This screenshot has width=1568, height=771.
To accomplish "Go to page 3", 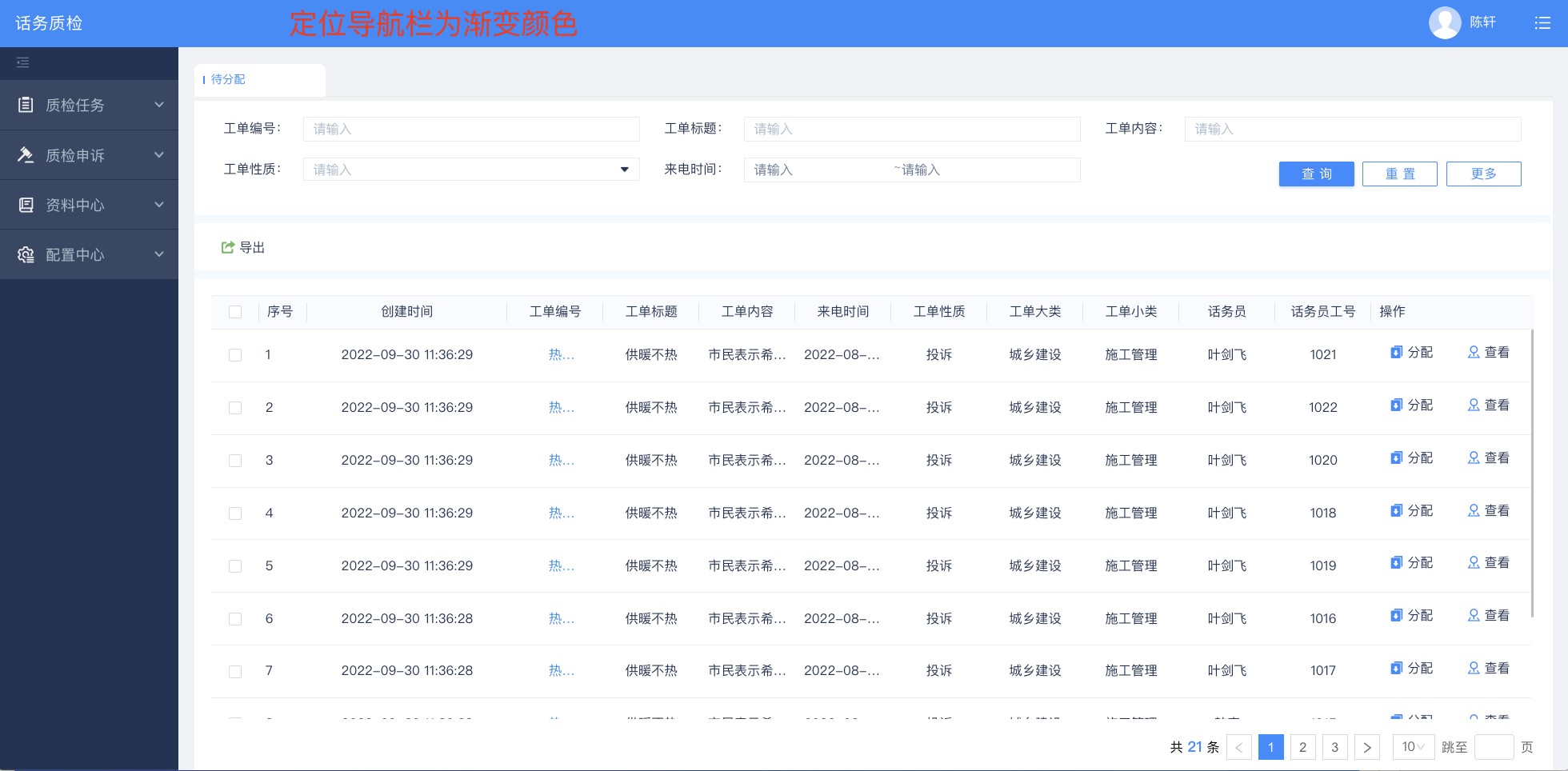I will [x=1335, y=747].
